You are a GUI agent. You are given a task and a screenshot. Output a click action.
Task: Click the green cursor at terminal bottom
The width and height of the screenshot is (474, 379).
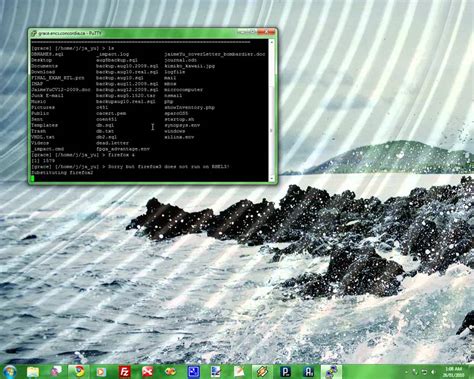pos(32,178)
